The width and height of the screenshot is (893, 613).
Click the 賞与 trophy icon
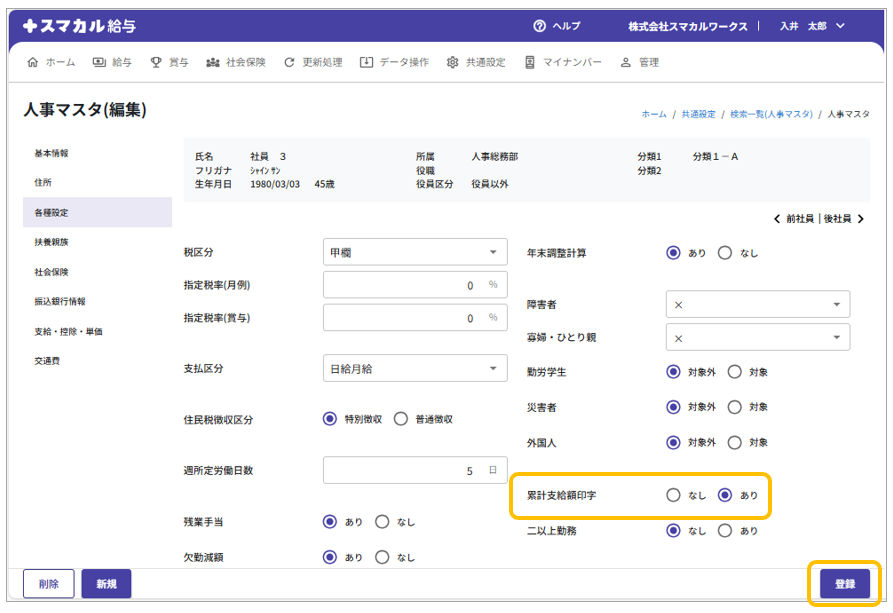[x=156, y=62]
